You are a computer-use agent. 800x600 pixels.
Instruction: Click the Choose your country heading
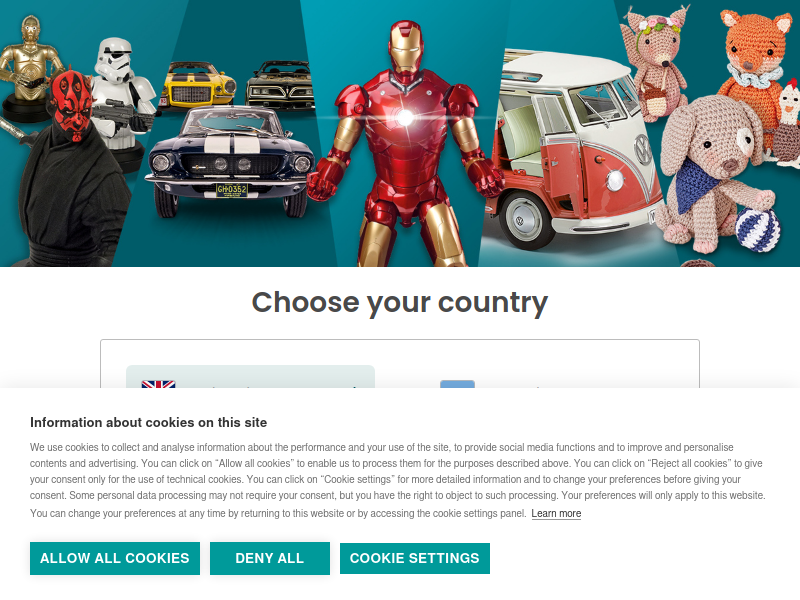(400, 303)
